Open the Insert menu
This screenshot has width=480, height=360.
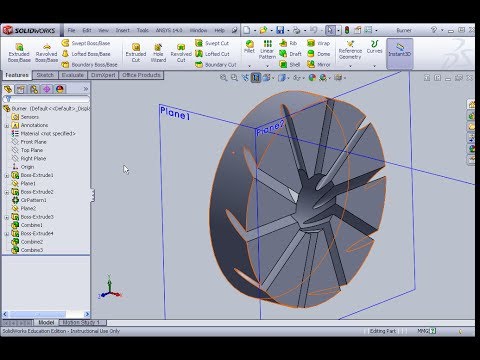122,30
